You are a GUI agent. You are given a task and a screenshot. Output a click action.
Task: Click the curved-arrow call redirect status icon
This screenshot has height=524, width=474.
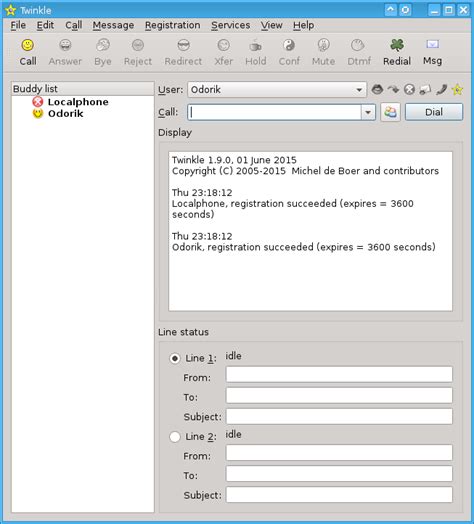coord(393,89)
